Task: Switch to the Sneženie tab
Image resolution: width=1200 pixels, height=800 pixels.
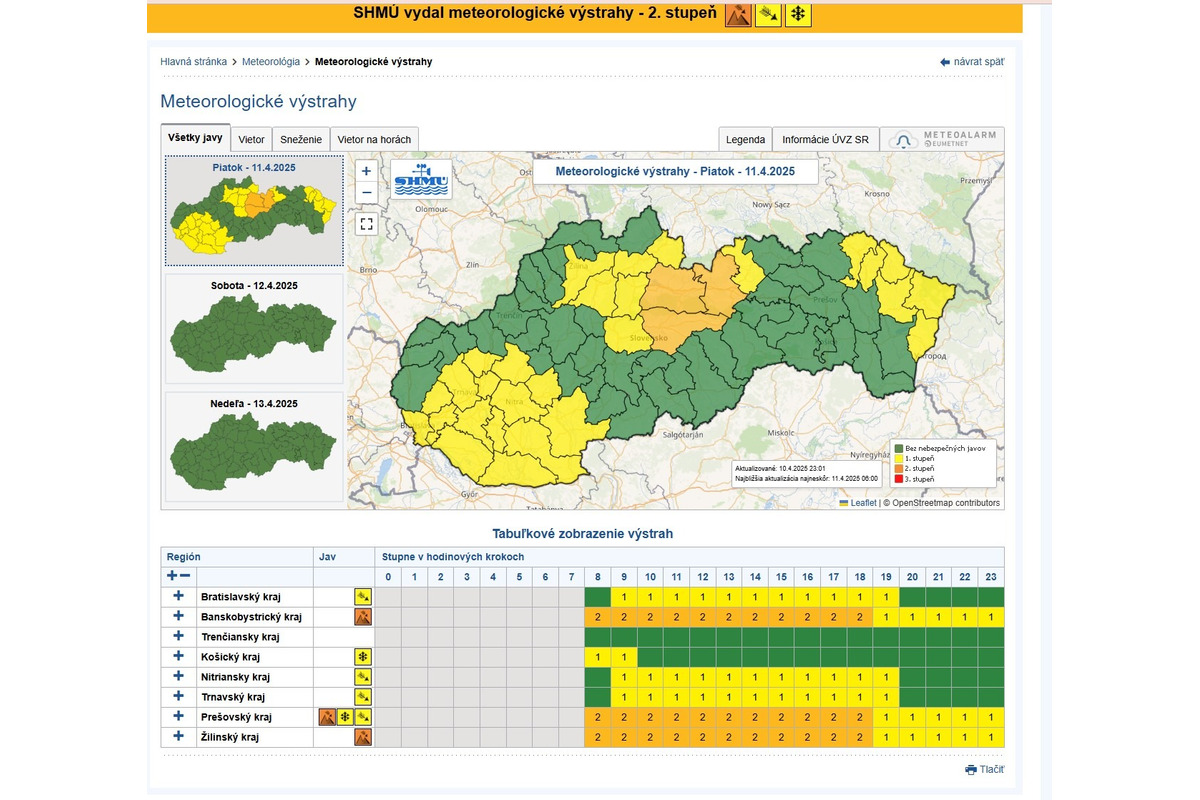Action: tap(301, 140)
